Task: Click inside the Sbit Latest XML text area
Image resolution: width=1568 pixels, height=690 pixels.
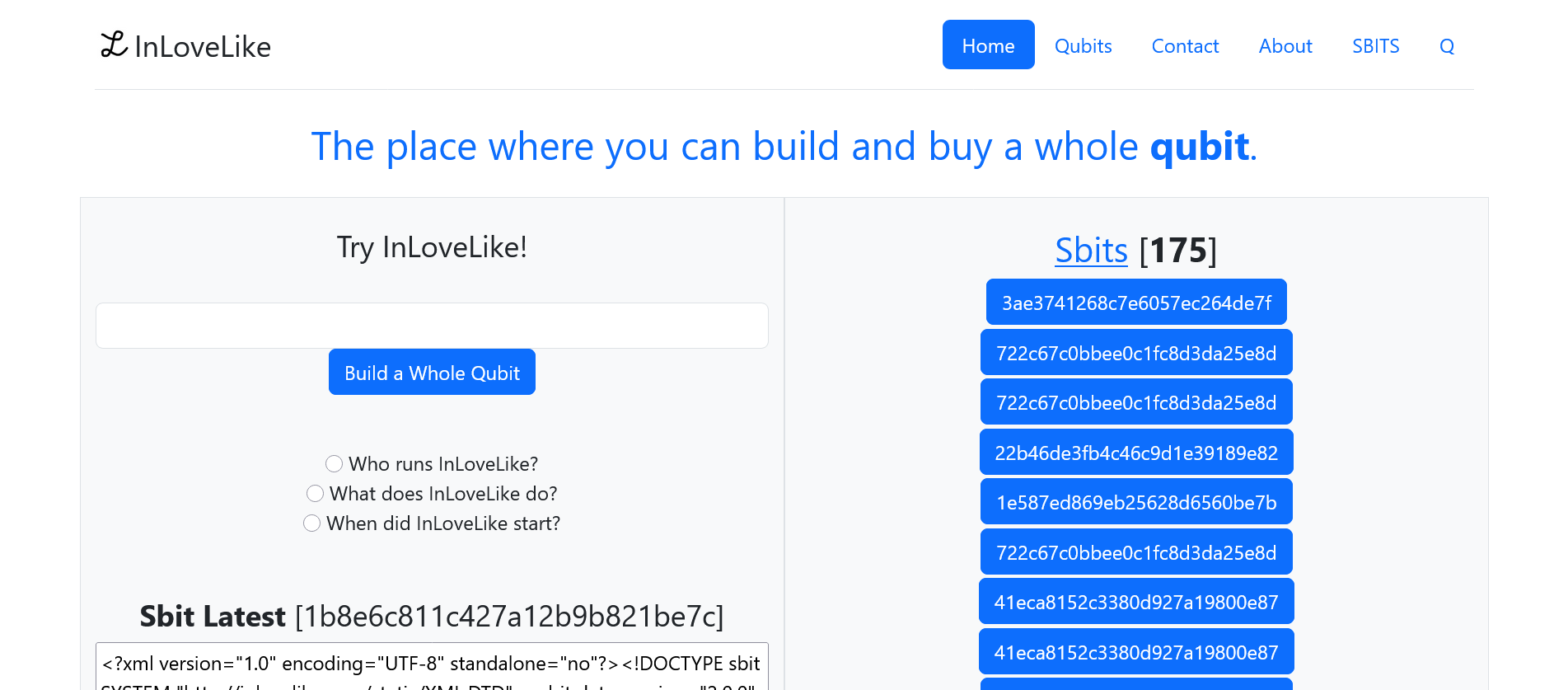Action: click(432, 666)
